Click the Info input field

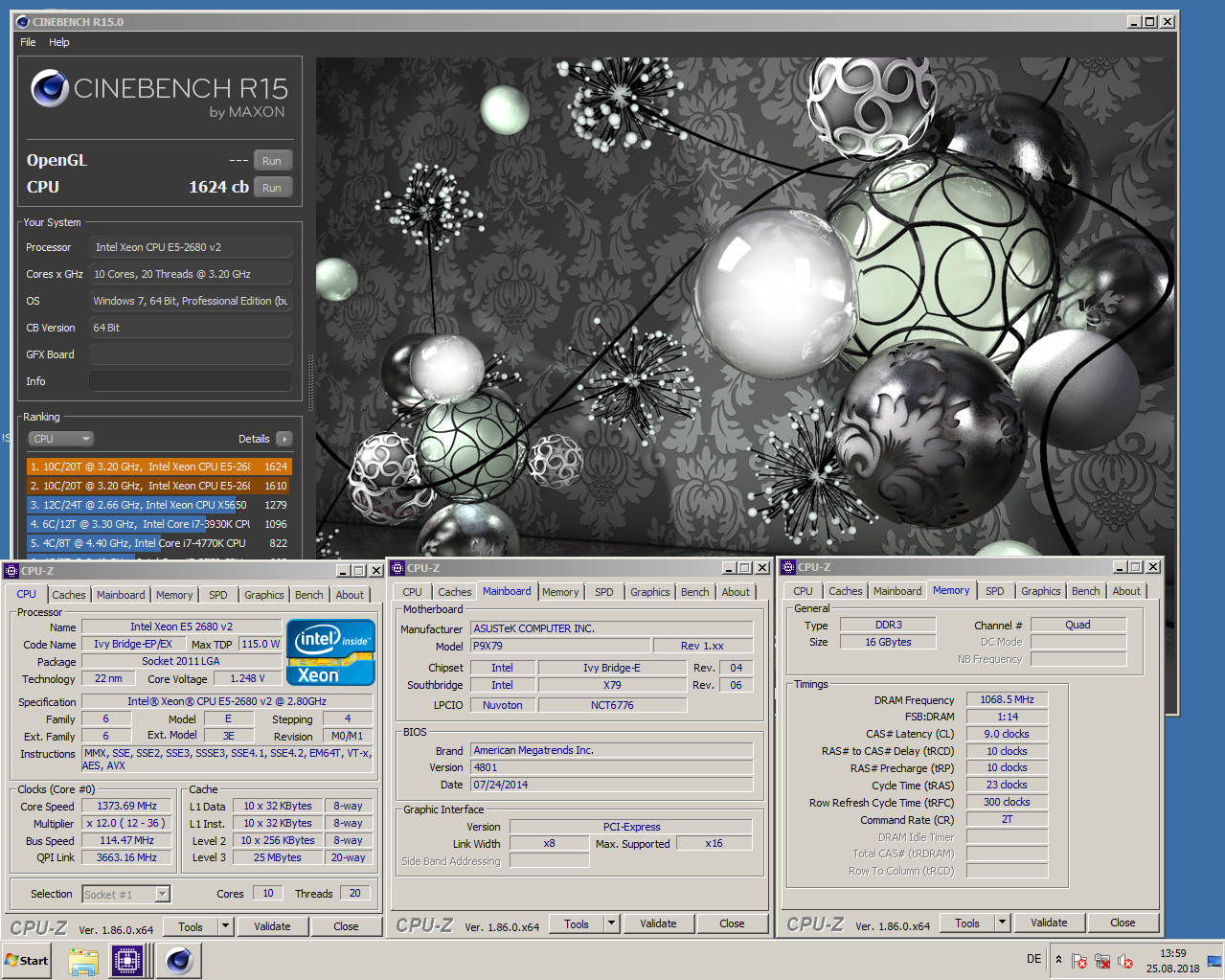pos(191,381)
